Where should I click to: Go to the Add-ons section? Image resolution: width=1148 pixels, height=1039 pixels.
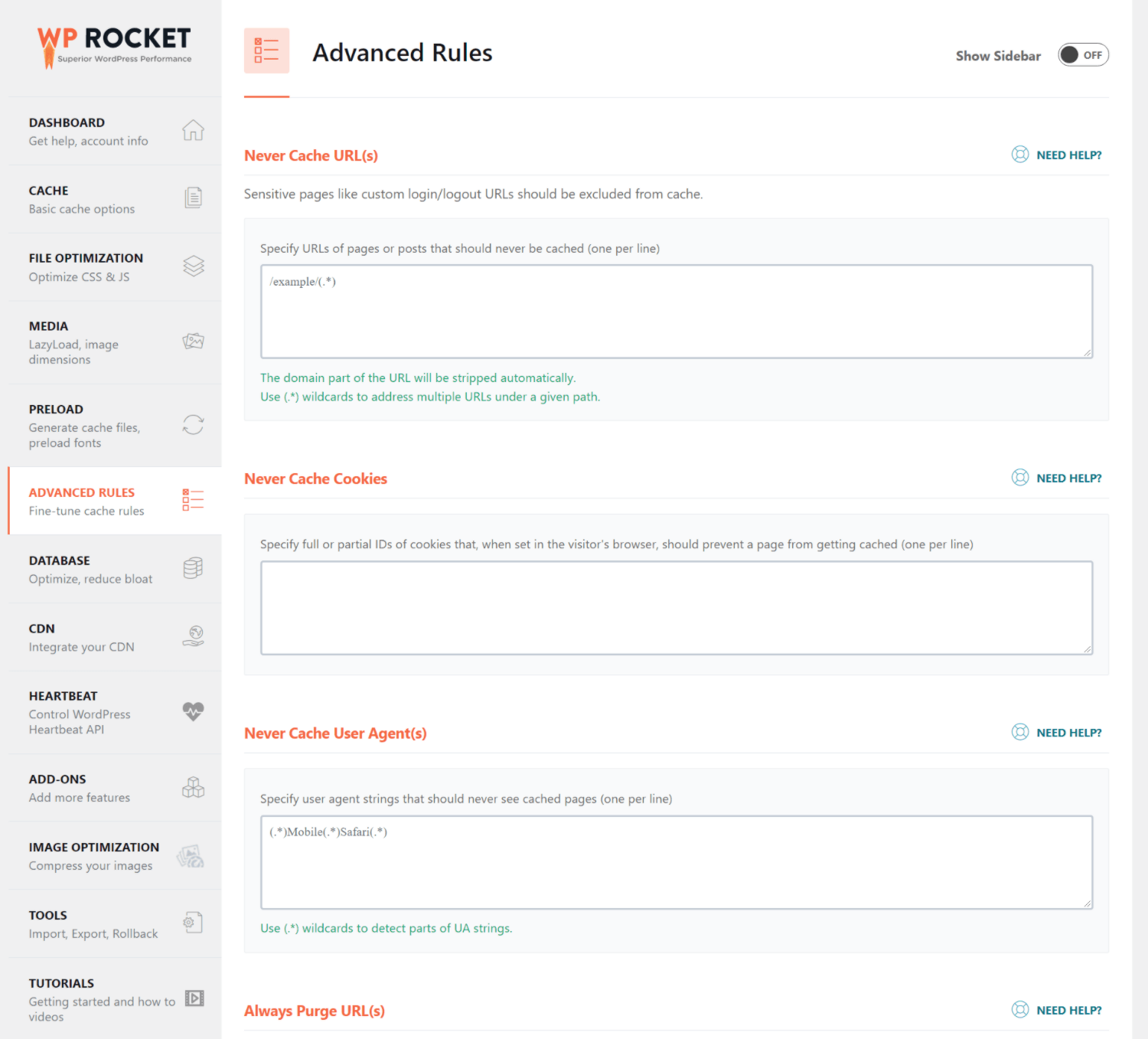point(115,788)
